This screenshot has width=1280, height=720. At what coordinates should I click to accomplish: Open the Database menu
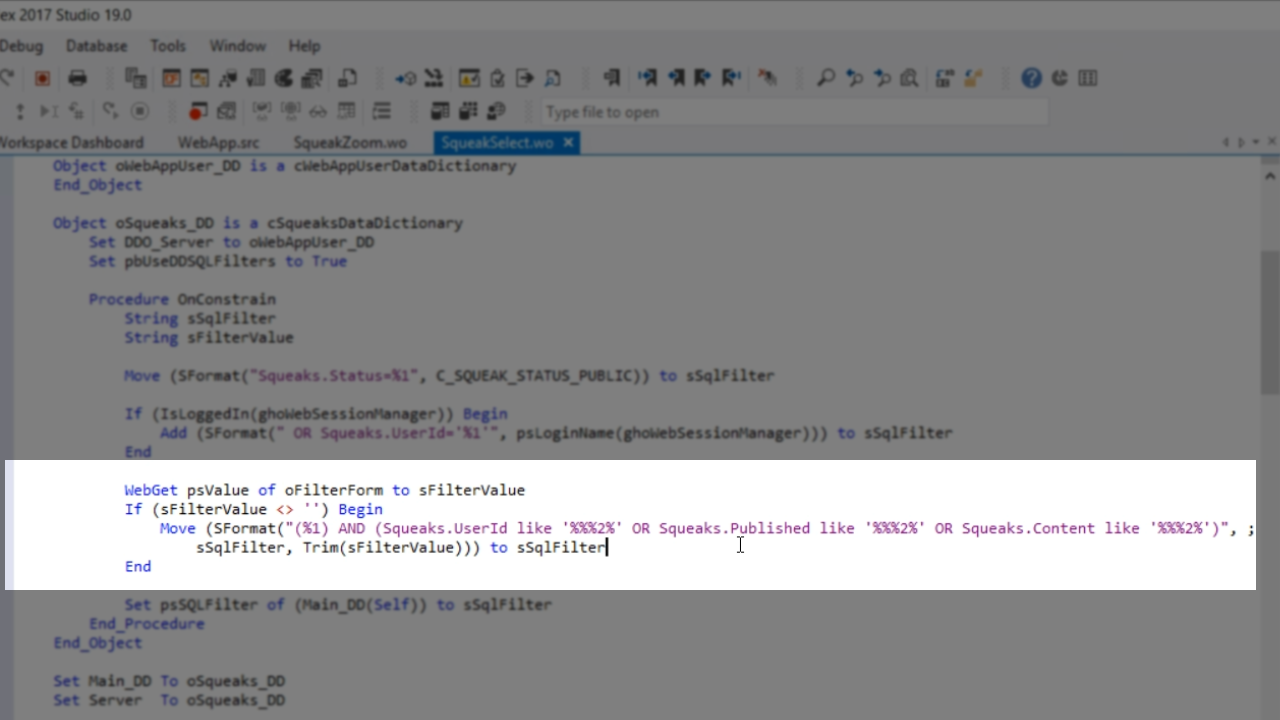pyautogui.click(x=96, y=46)
